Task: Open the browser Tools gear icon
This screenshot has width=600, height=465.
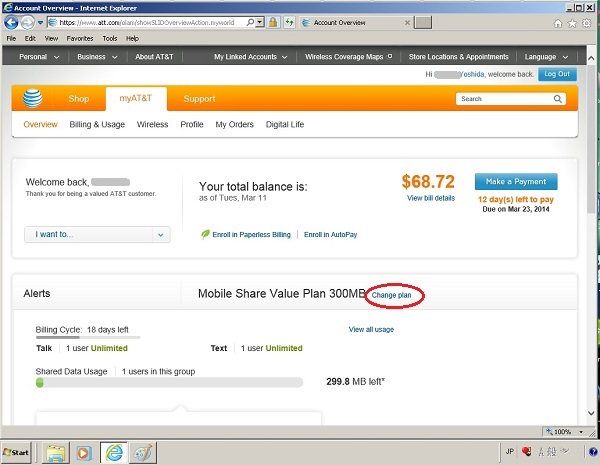Action: (x=586, y=24)
